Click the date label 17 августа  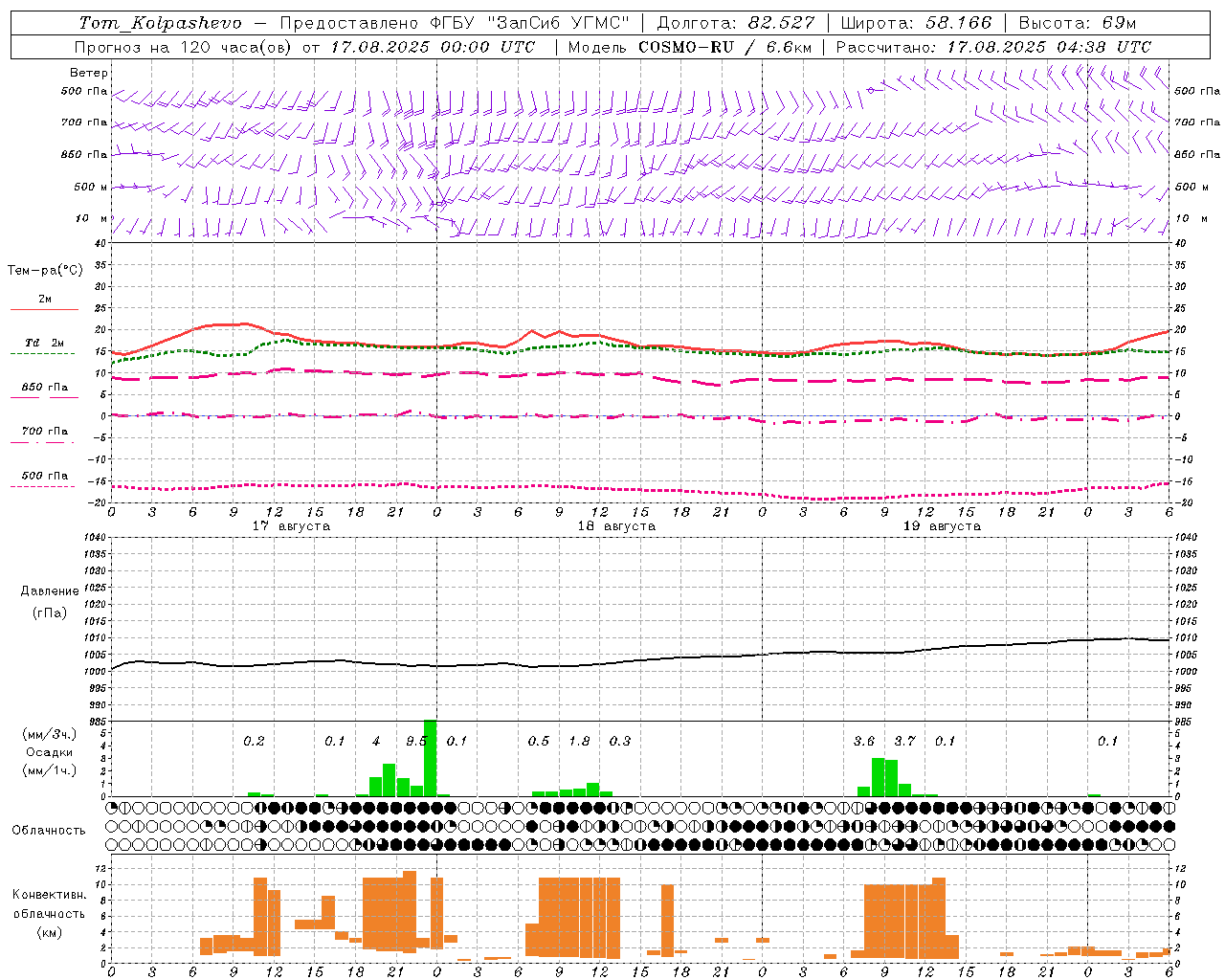click(x=291, y=526)
